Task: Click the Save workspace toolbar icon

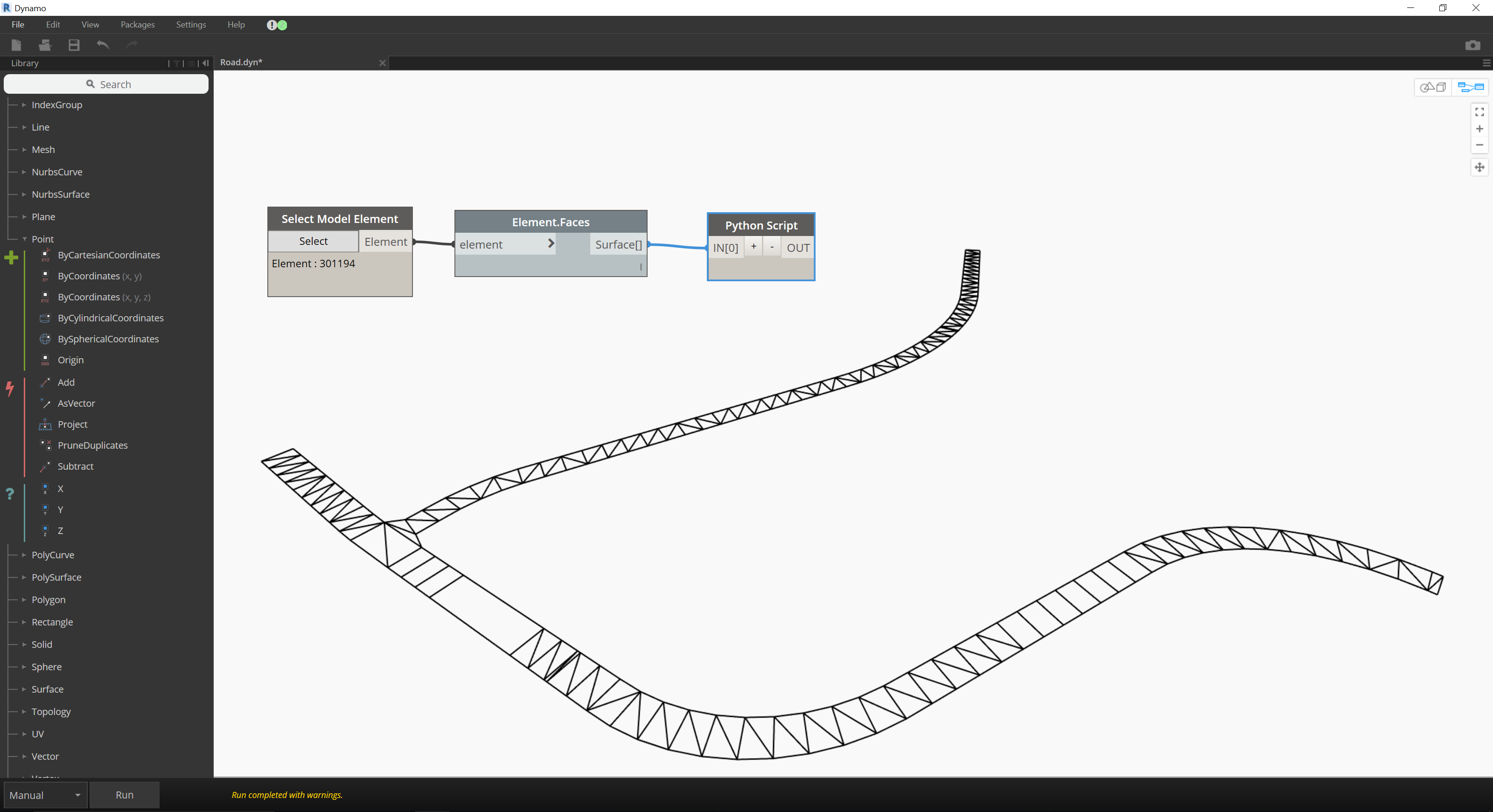Action: [x=74, y=45]
